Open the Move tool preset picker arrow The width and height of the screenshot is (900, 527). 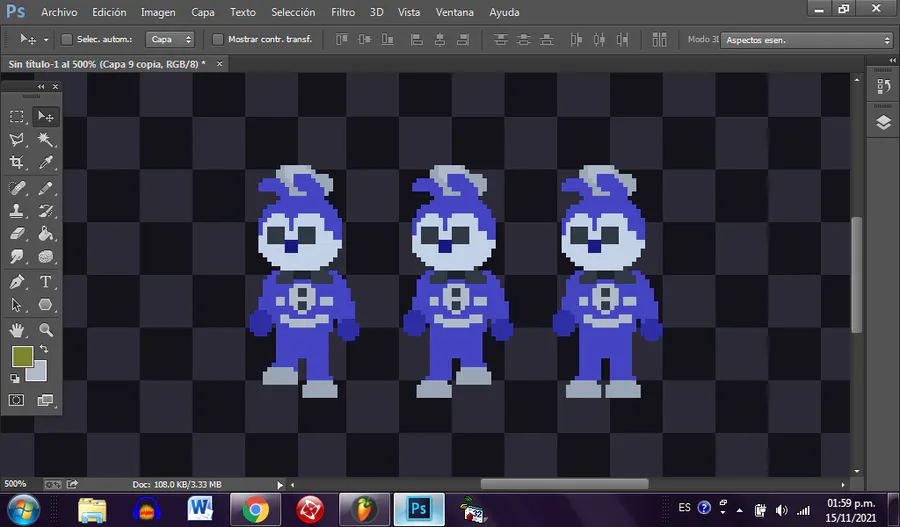click(x=46, y=40)
